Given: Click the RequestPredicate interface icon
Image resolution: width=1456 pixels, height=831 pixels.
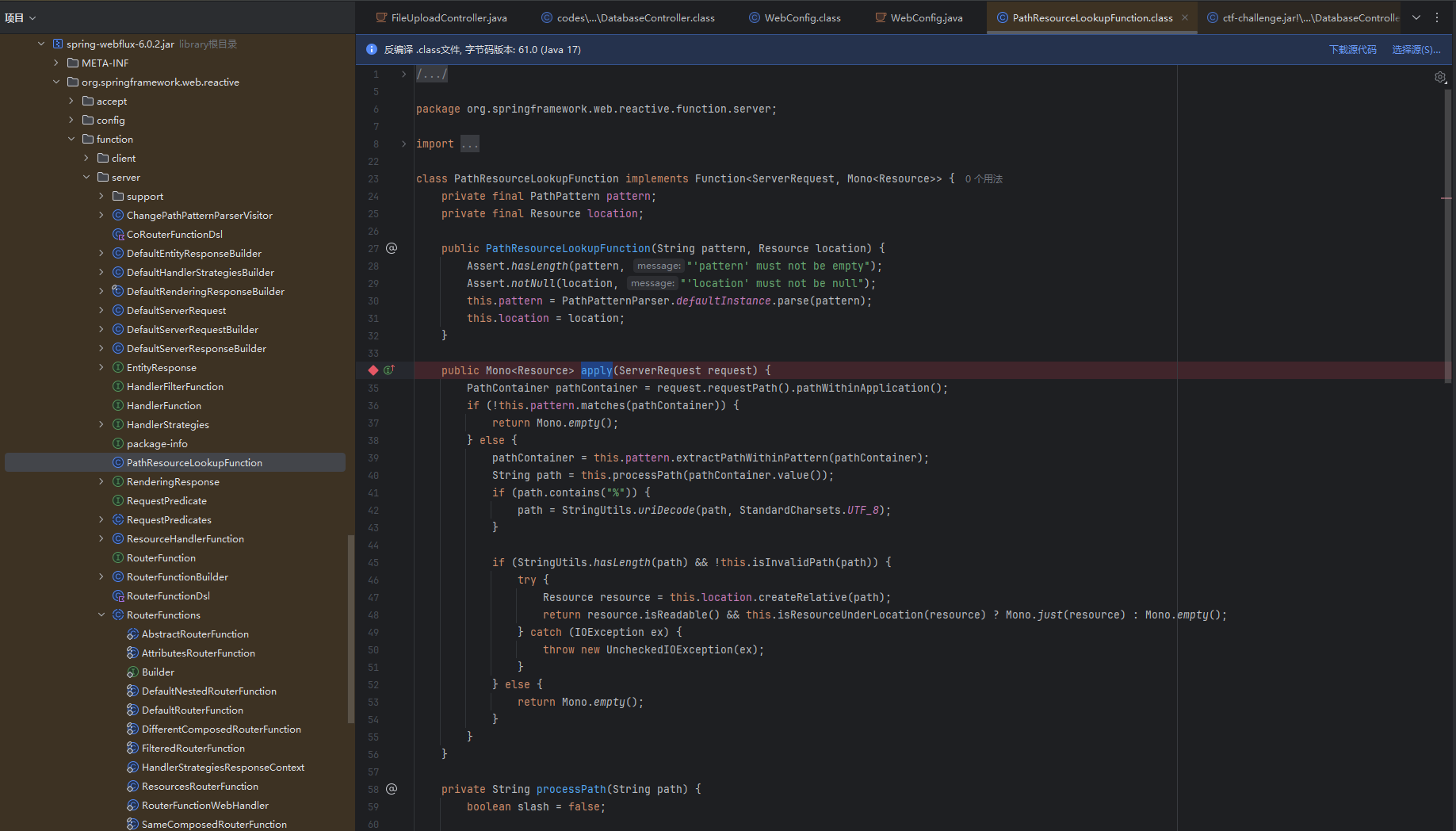Looking at the screenshot, I should coord(118,500).
